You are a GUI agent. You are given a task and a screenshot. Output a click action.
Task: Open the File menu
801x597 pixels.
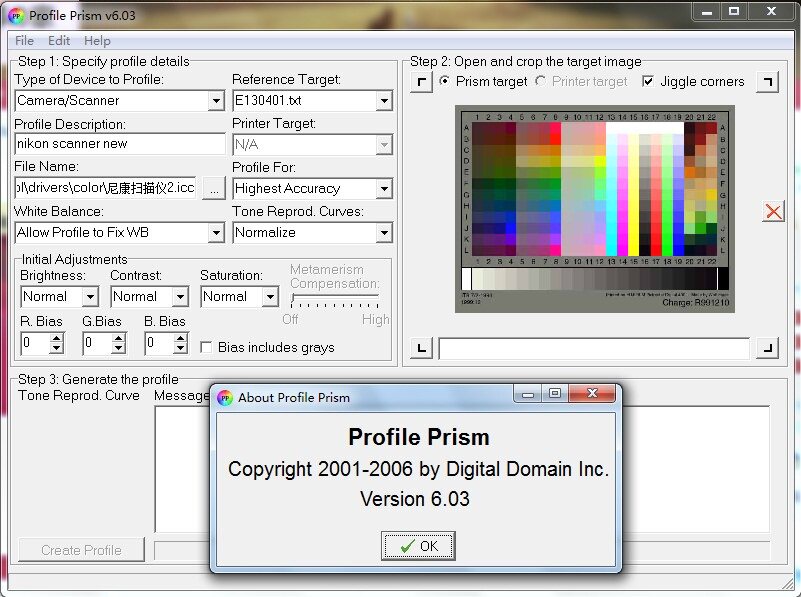[25, 41]
